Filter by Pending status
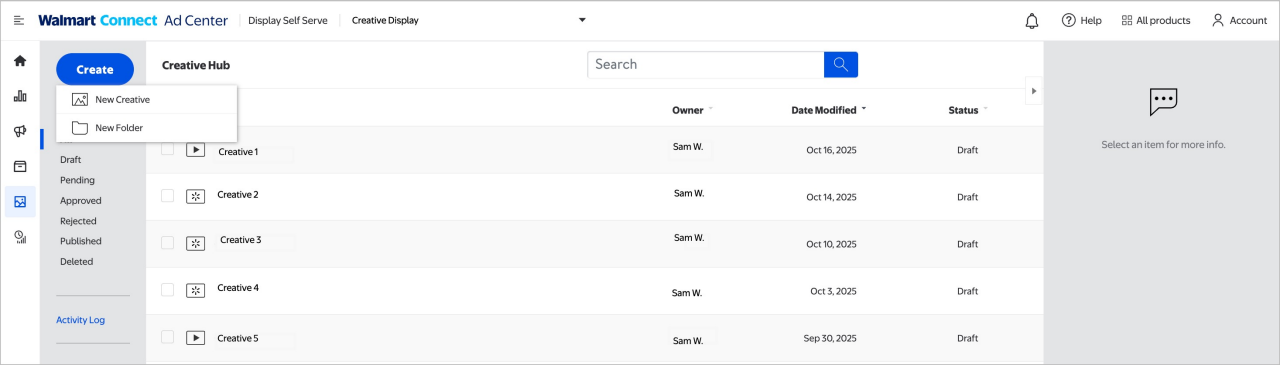Image resolution: width=1280 pixels, height=365 pixels. 77,180
